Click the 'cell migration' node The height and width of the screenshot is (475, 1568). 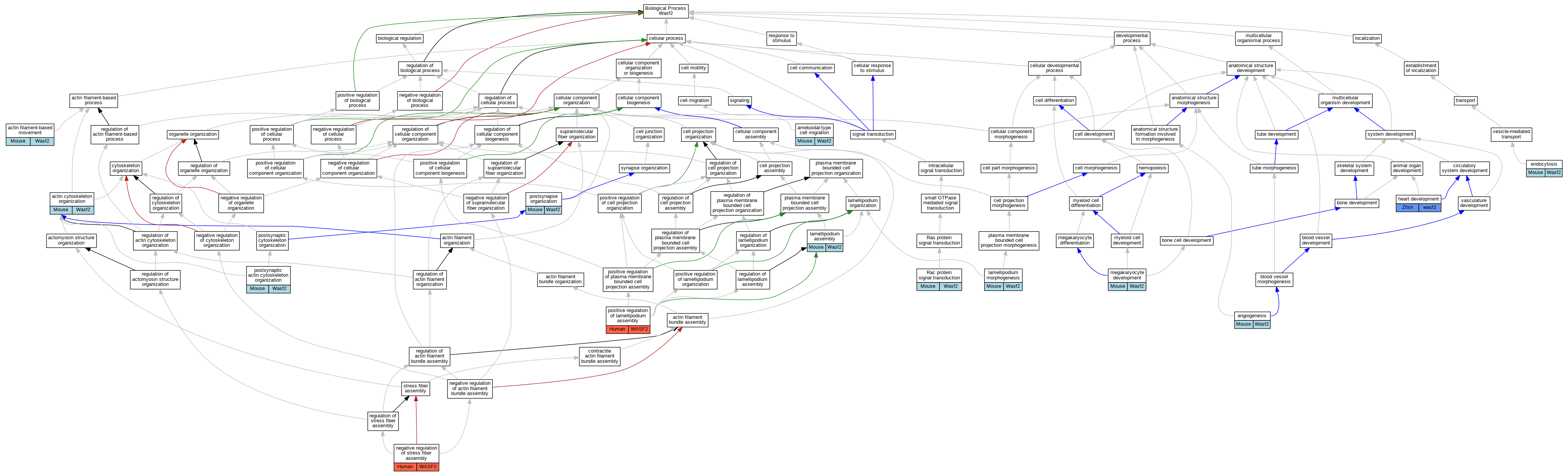point(694,100)
